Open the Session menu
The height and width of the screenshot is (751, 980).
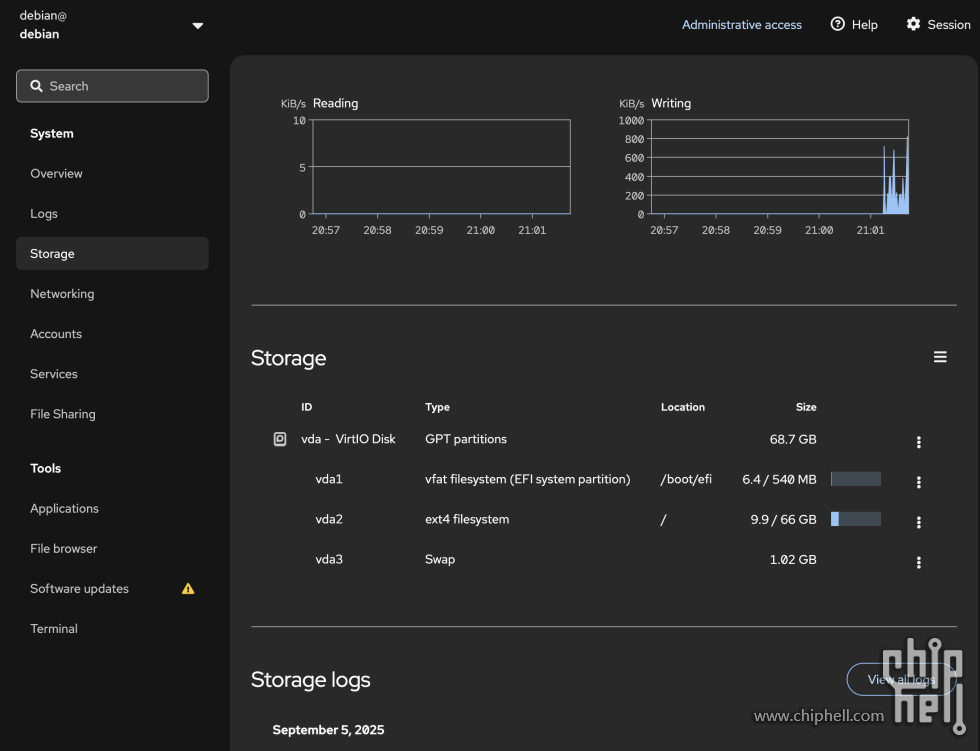click(938, 24)
